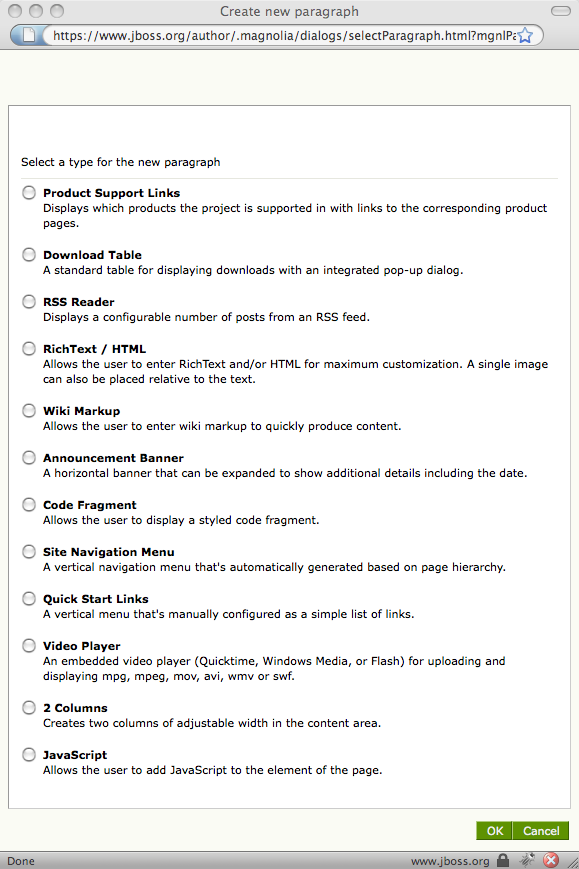This screenshot has height=869, width=579.
Task: Click the Firebug bug icon in status bar
Action: click(x=526, y=860)
